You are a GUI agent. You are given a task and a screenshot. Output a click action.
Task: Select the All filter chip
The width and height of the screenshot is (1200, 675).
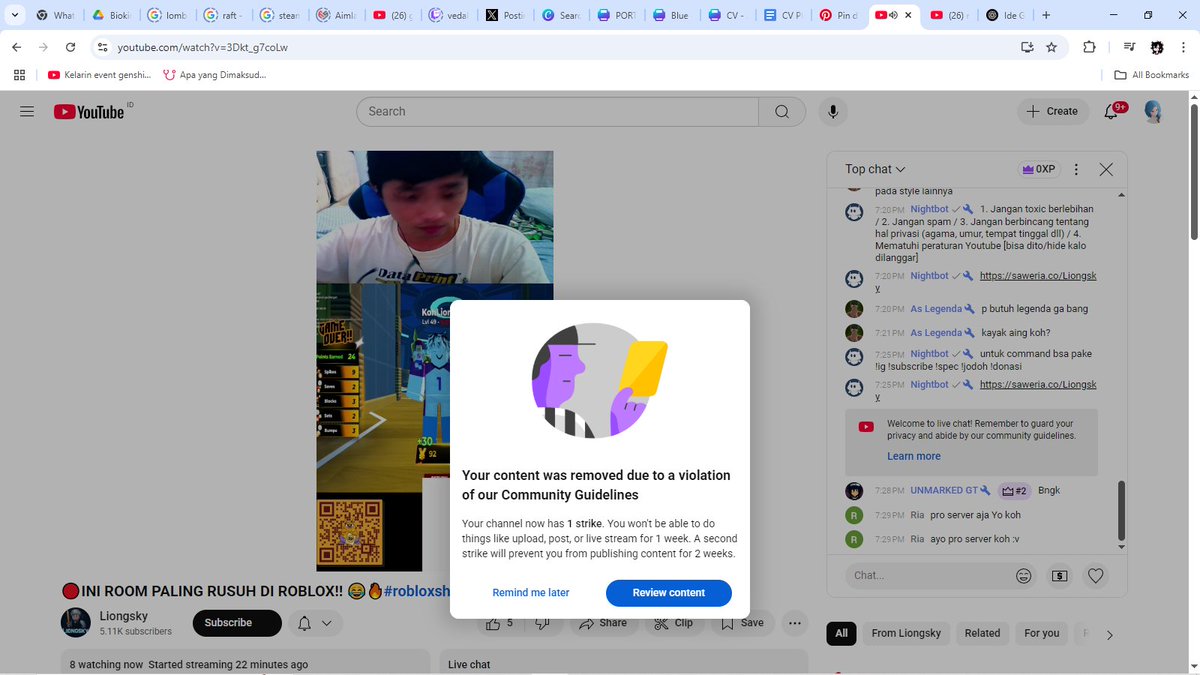(x=841, y=633)
